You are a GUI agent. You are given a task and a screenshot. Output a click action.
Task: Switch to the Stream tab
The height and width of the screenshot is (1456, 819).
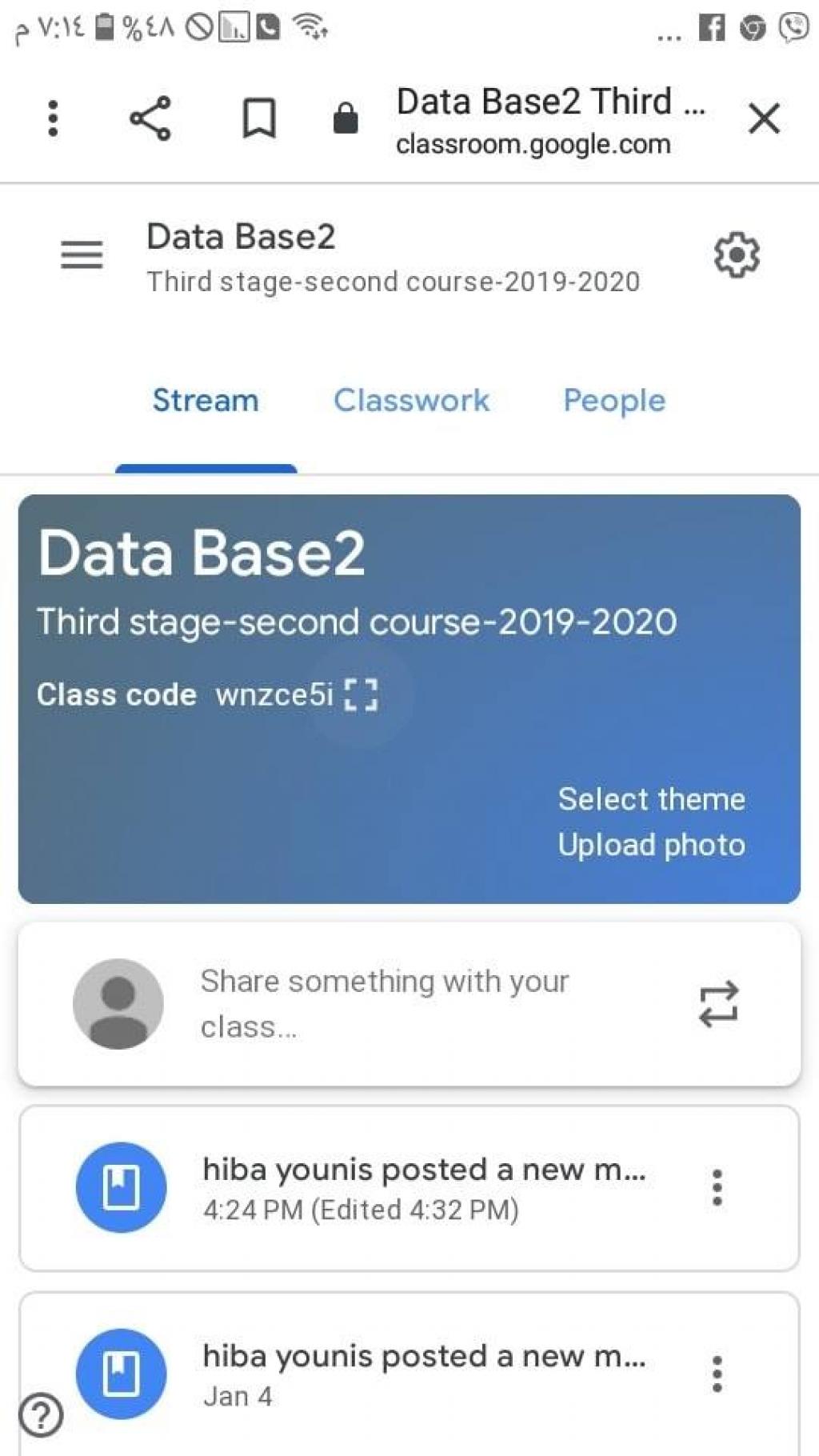click(206, 400)
